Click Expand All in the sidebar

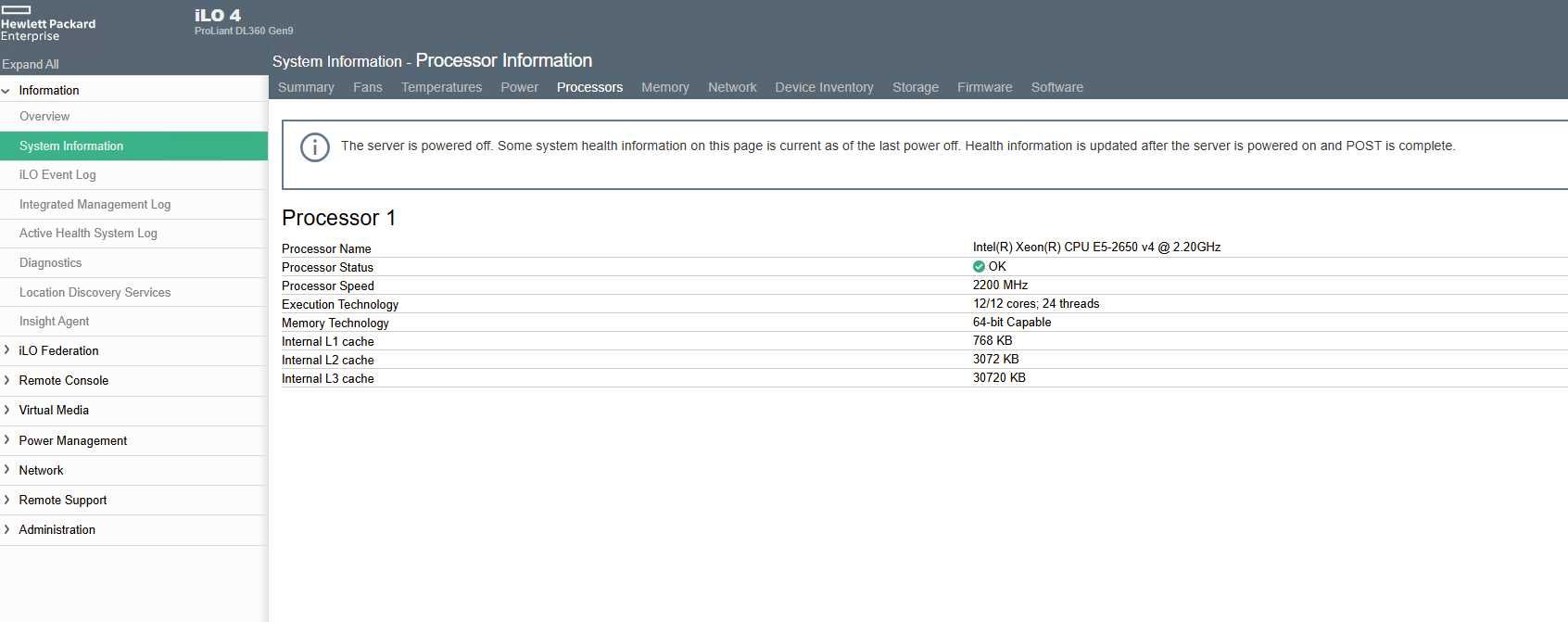(x=31, y=64)
